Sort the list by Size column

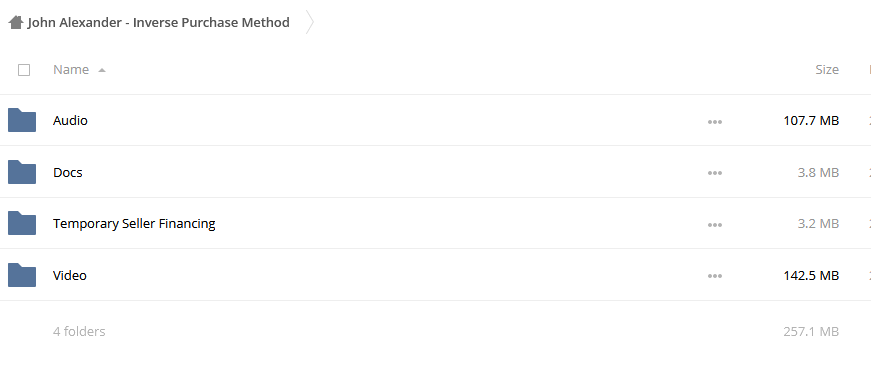coord(827,69)
